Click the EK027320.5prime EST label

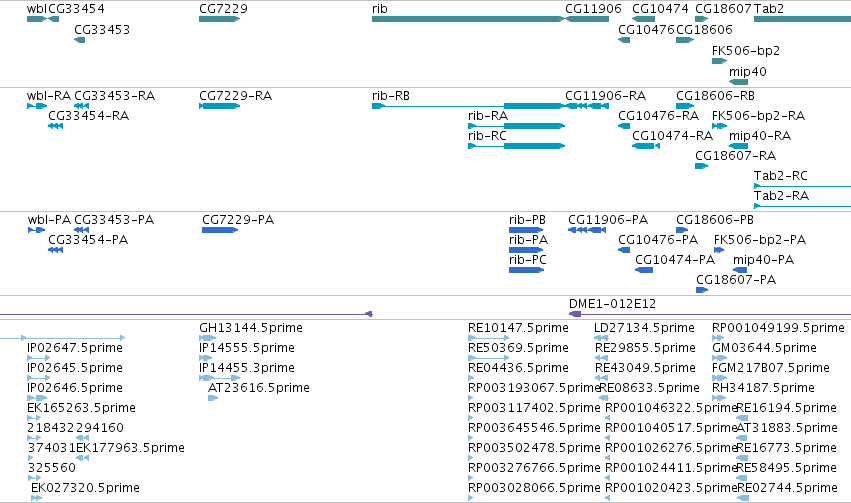(85, 488)
